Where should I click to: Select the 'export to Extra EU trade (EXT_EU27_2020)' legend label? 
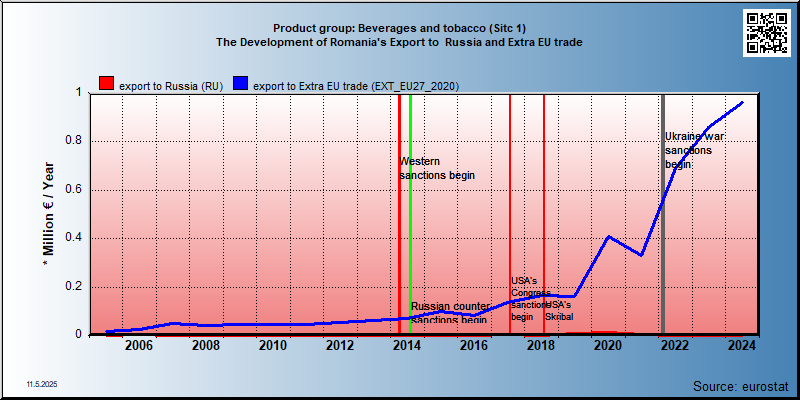click(356, 86)
